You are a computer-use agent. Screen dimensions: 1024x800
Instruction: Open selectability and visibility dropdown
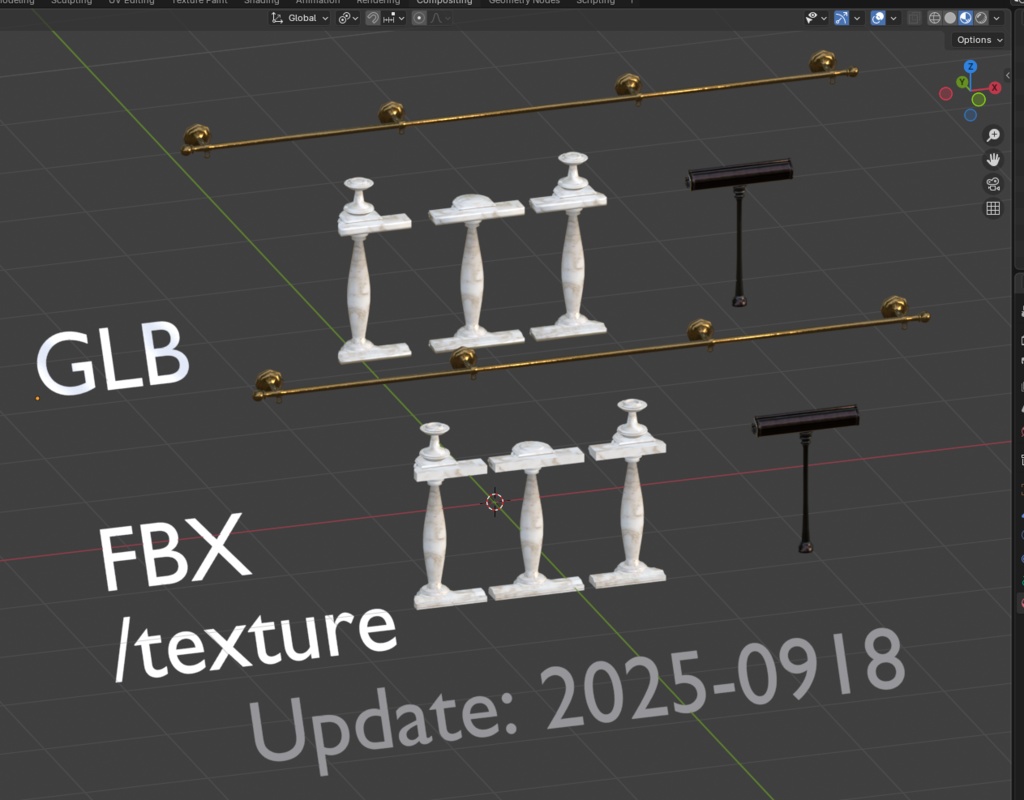(816, 18)
